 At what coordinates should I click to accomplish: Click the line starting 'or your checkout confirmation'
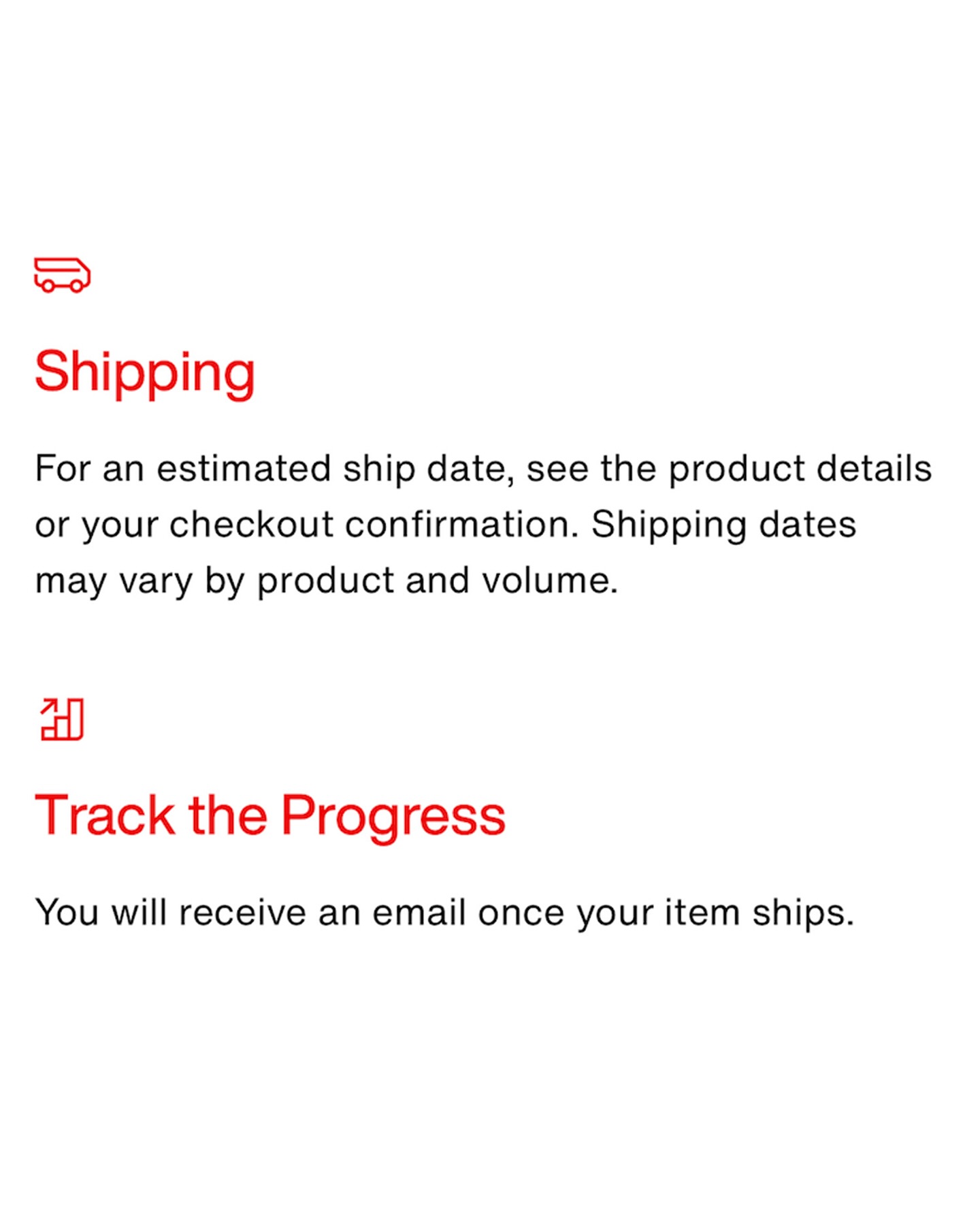446,525
